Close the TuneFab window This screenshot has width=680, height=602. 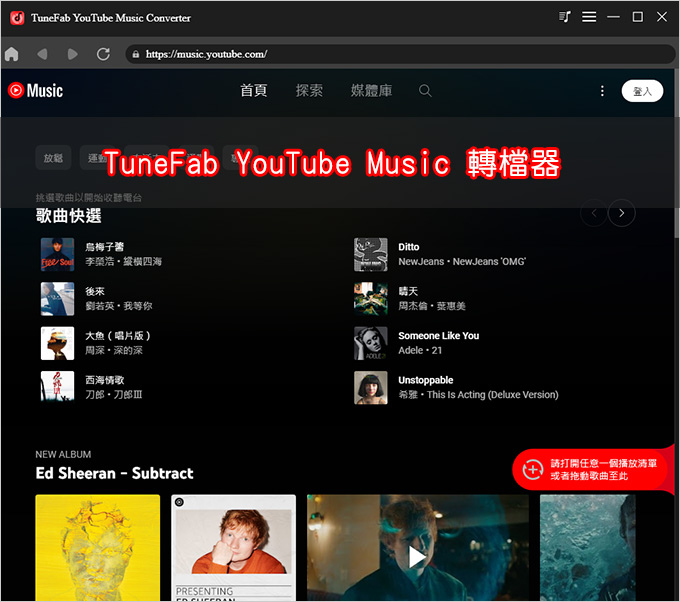[662, 17]
